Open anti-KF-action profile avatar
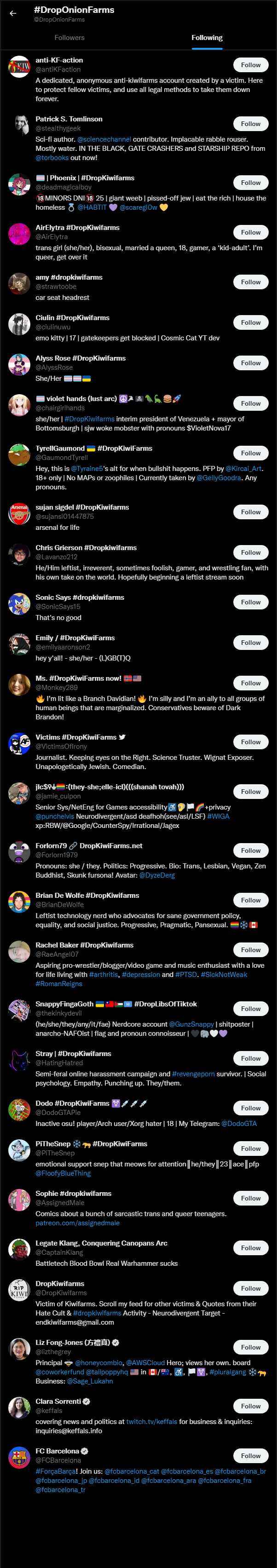Screen dimensions: 277x1568 point(19,67)
